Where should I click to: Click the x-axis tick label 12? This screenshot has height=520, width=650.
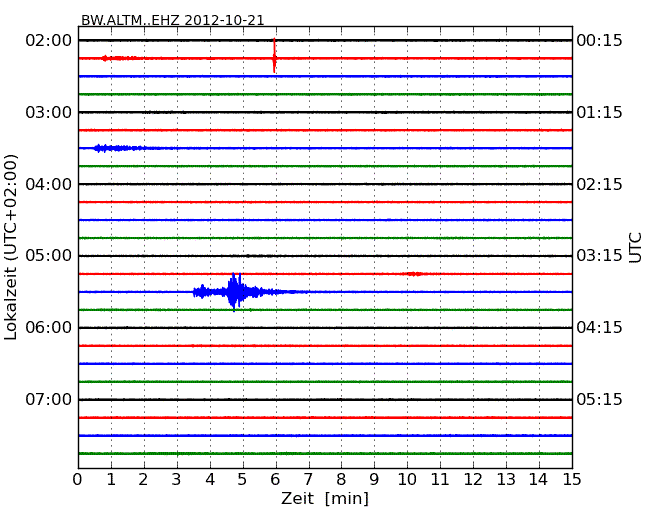tap(473, 480)
